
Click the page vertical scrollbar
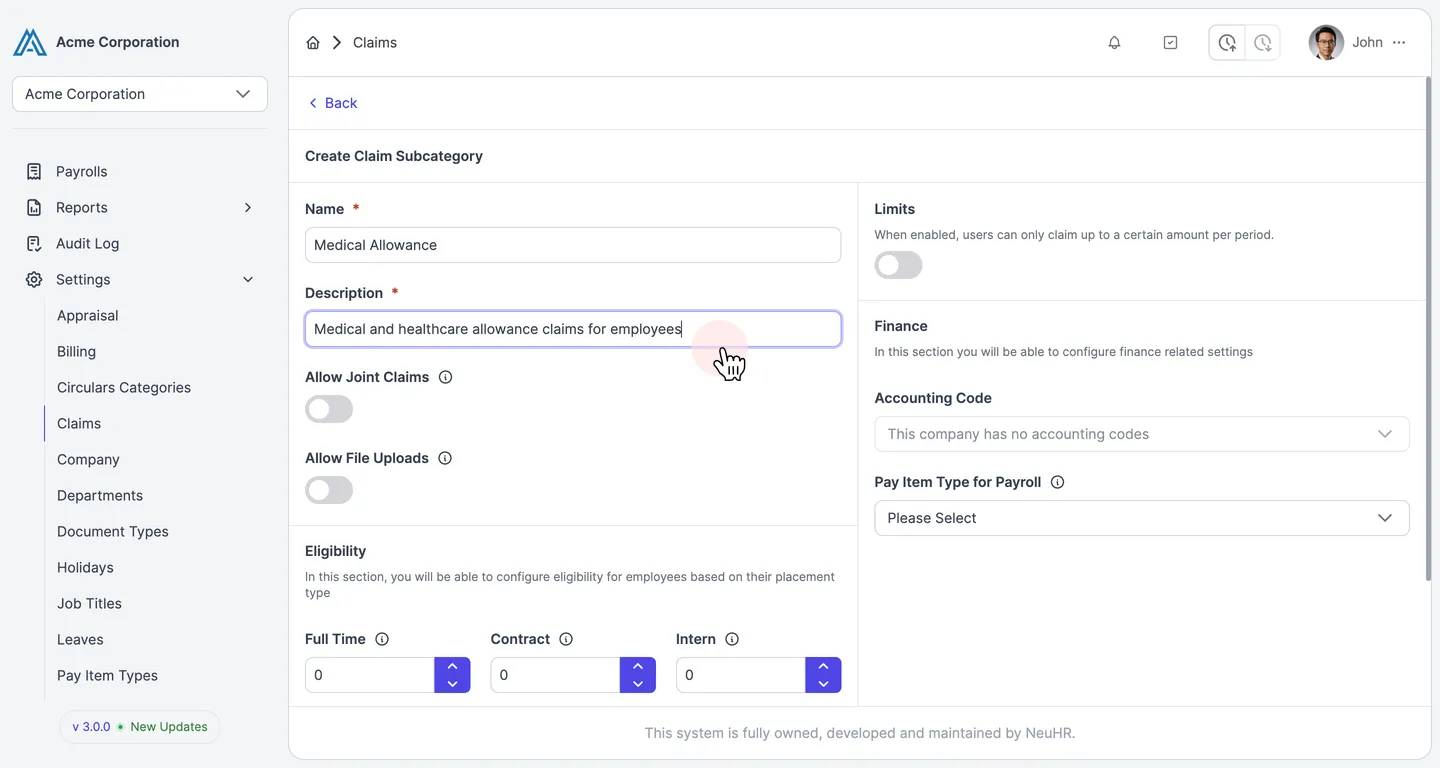tap(1427, 330)
